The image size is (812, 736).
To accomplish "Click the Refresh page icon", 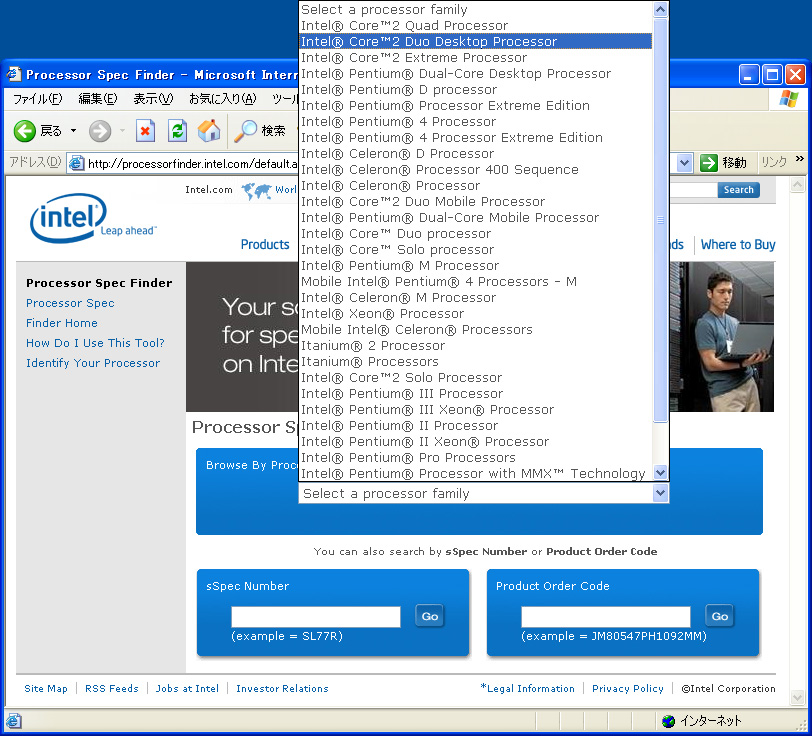I will click(177, 131).
